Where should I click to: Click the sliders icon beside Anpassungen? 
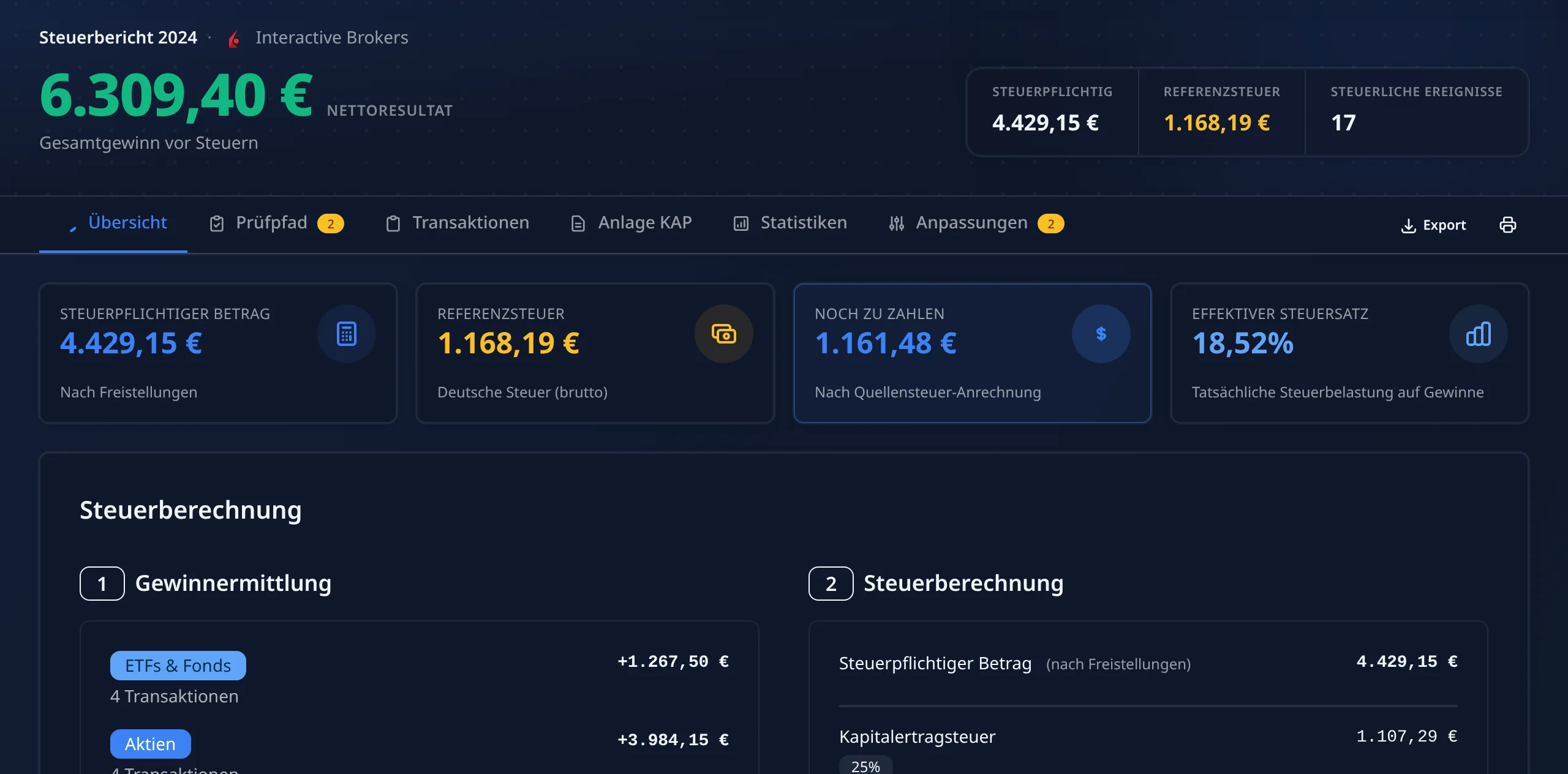click(x=897, y=224)
